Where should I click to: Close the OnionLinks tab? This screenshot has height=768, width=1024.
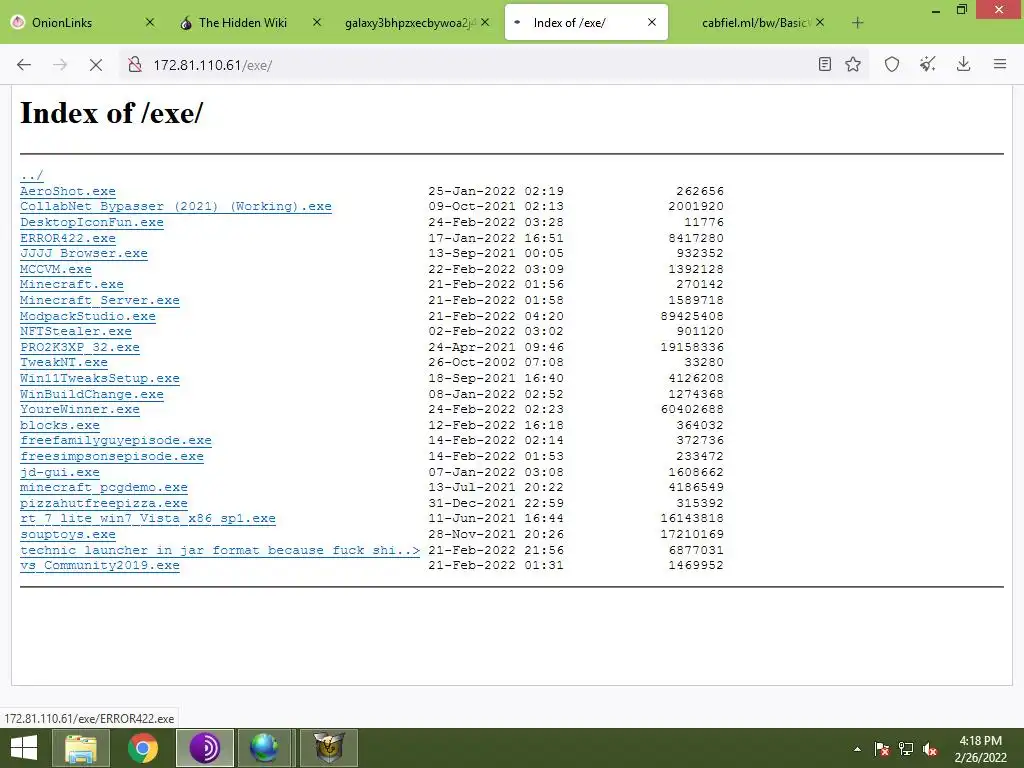point(150,22)
